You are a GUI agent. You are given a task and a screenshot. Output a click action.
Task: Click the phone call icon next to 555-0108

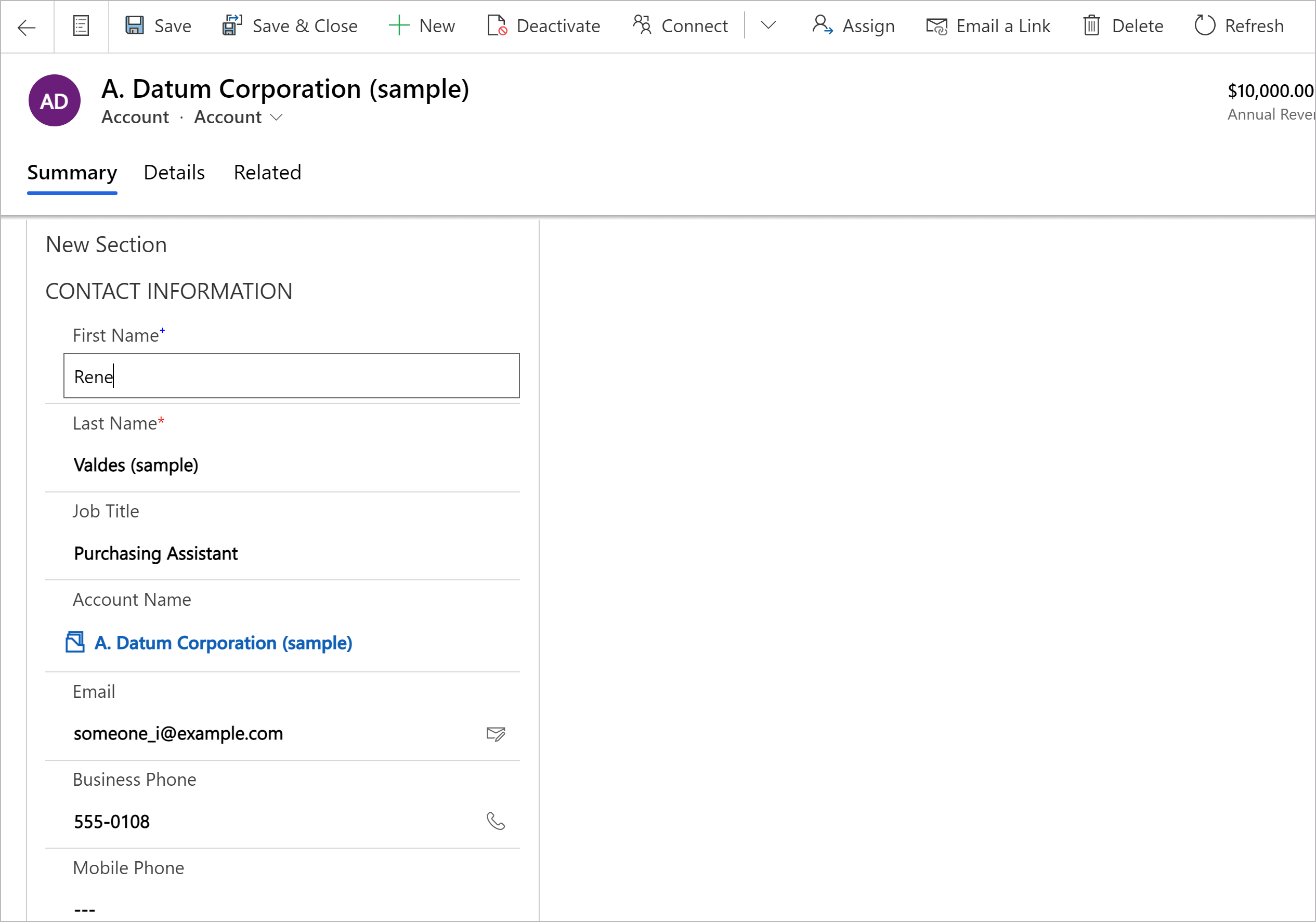click(x=496, y=820)
